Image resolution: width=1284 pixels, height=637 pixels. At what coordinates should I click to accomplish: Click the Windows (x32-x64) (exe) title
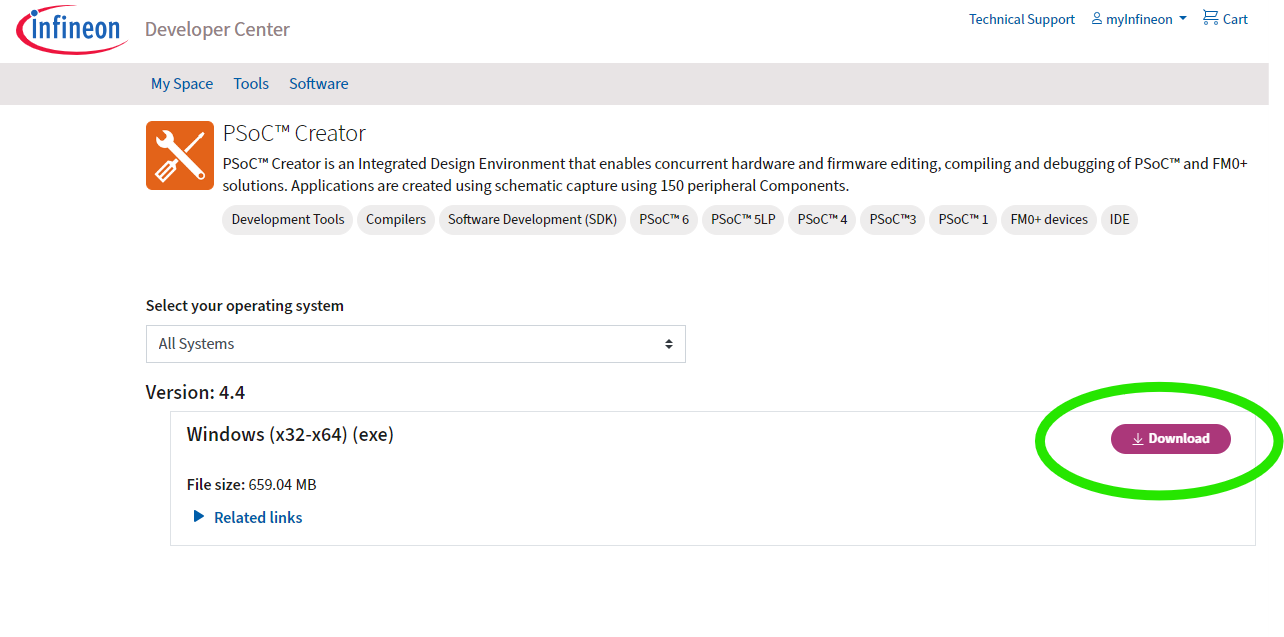[x=290, y=435]
